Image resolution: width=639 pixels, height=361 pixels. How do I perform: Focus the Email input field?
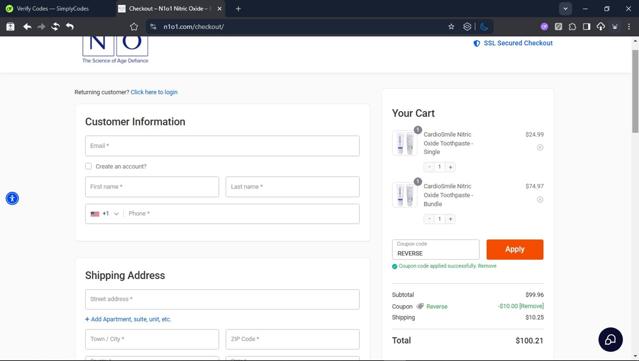tap(222, 146)
